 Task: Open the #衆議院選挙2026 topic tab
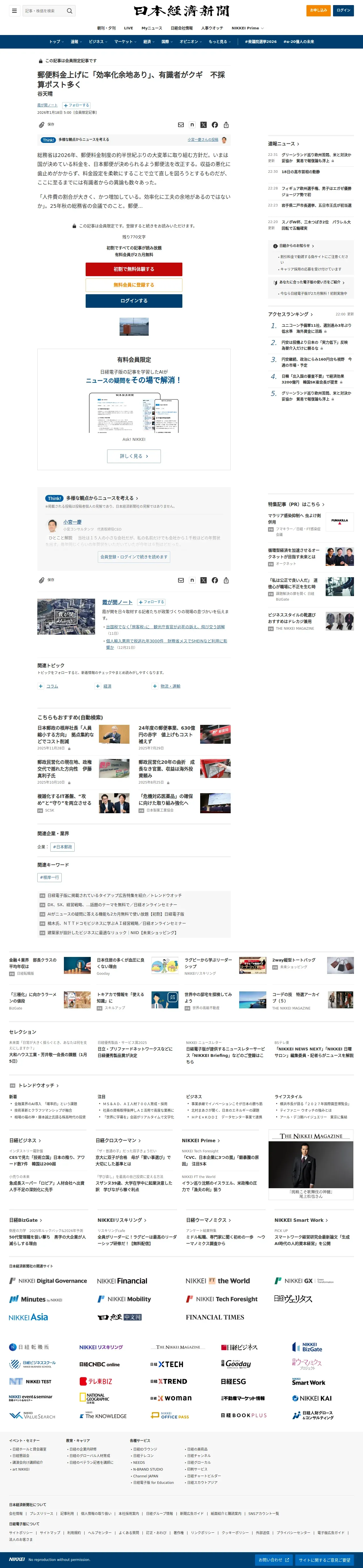[261, 42]
